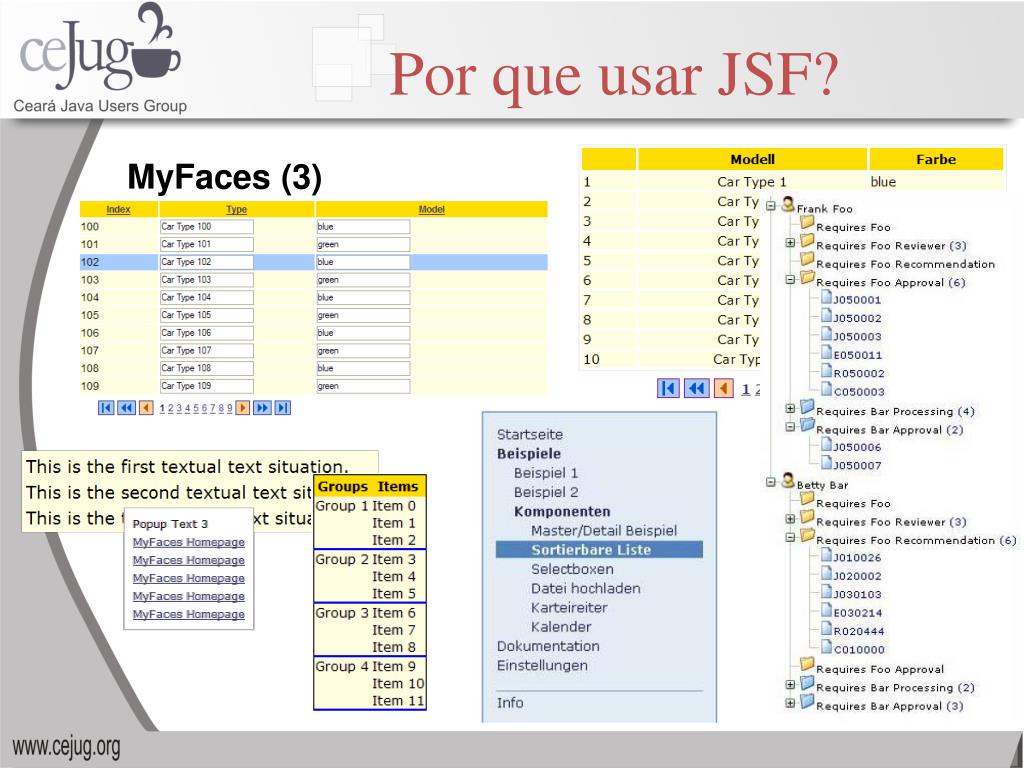Expand Requires Foo Reviewer (3) under Betty Bar

pos(790,519)
